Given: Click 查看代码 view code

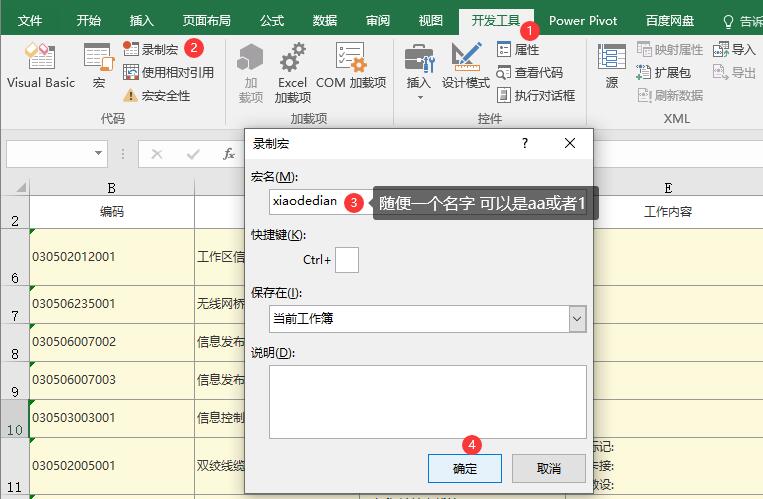Looking at the screenshot, I should click(x=530, y=72).
